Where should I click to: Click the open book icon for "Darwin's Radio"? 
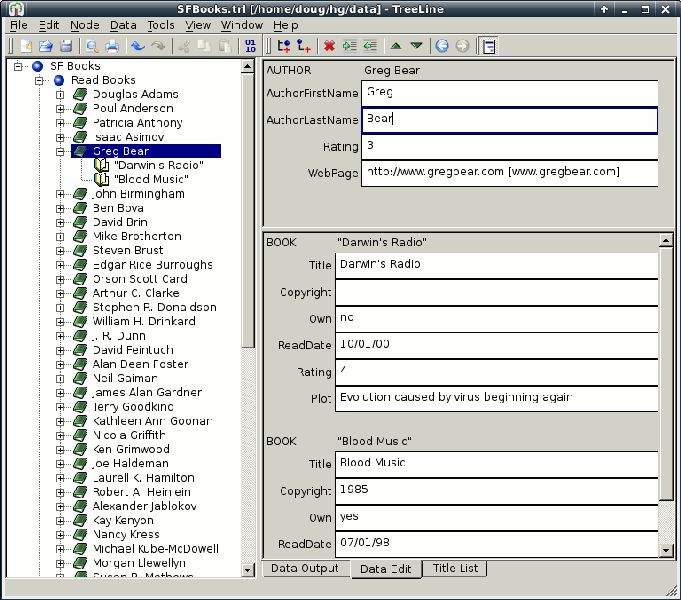(x=102, y=165)
